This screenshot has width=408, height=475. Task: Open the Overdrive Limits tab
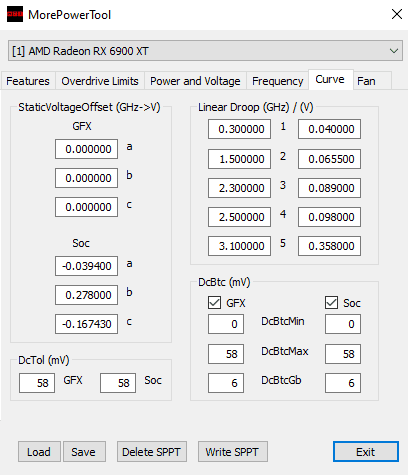(100, 81)
